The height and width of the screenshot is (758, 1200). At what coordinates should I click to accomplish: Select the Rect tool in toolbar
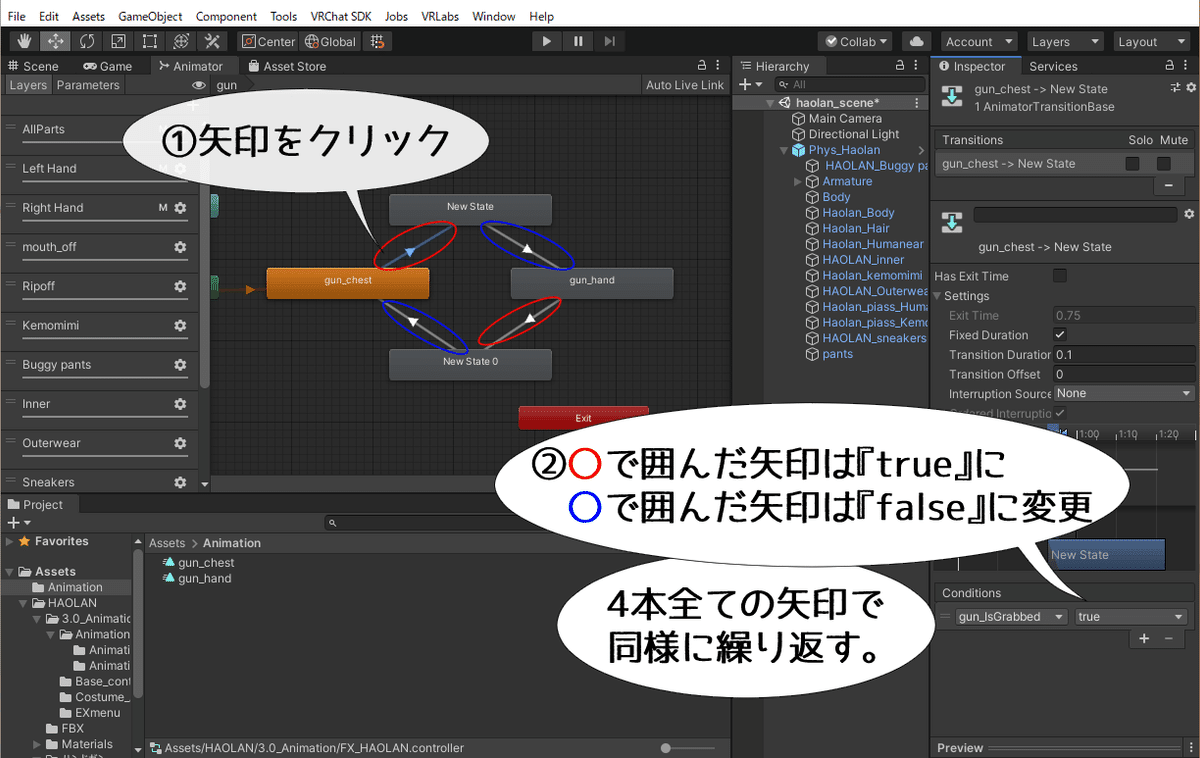pyautogui.click(x=149, y=41)
